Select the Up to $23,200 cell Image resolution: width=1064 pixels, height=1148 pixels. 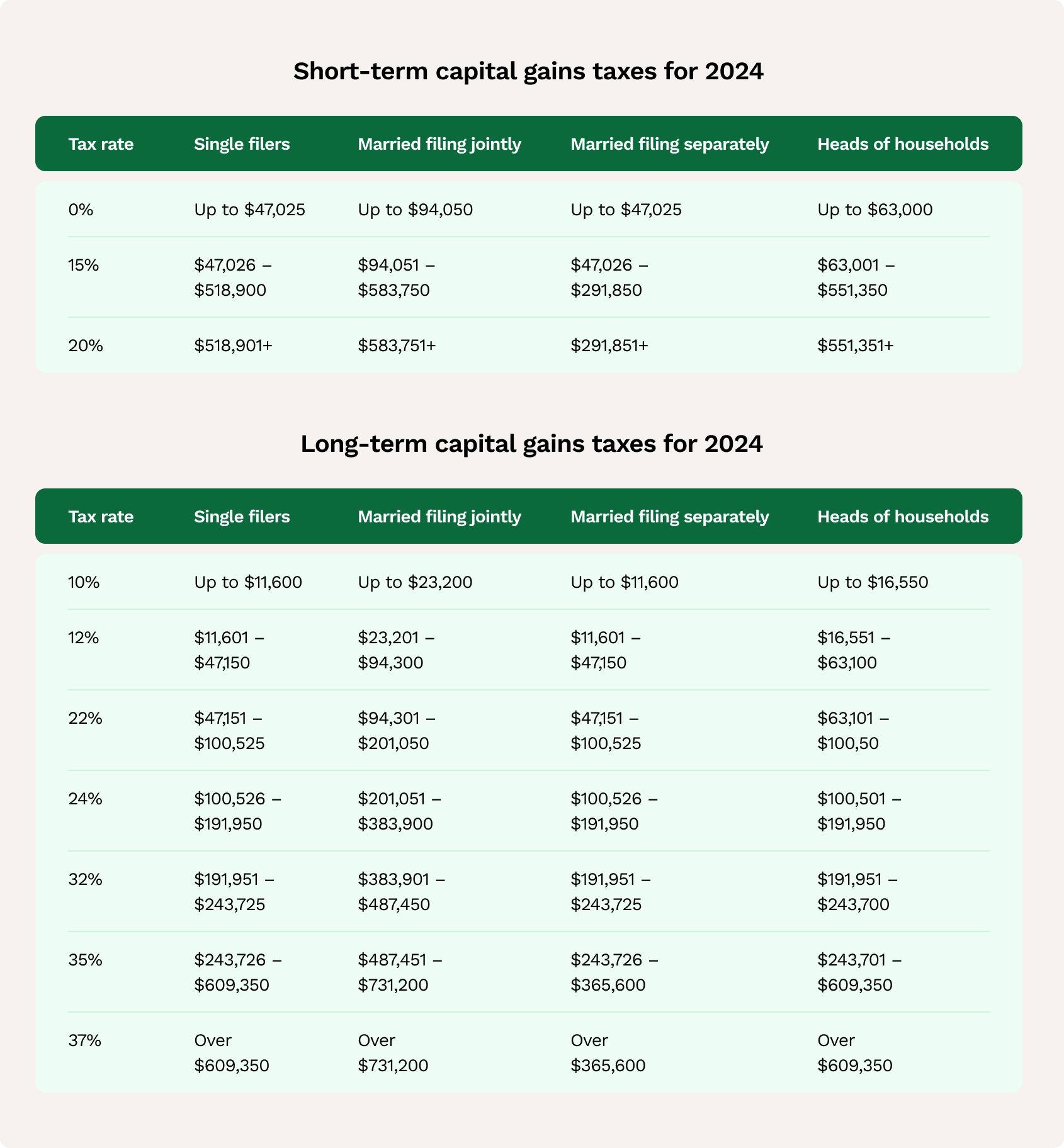click(x=415, y=582)
